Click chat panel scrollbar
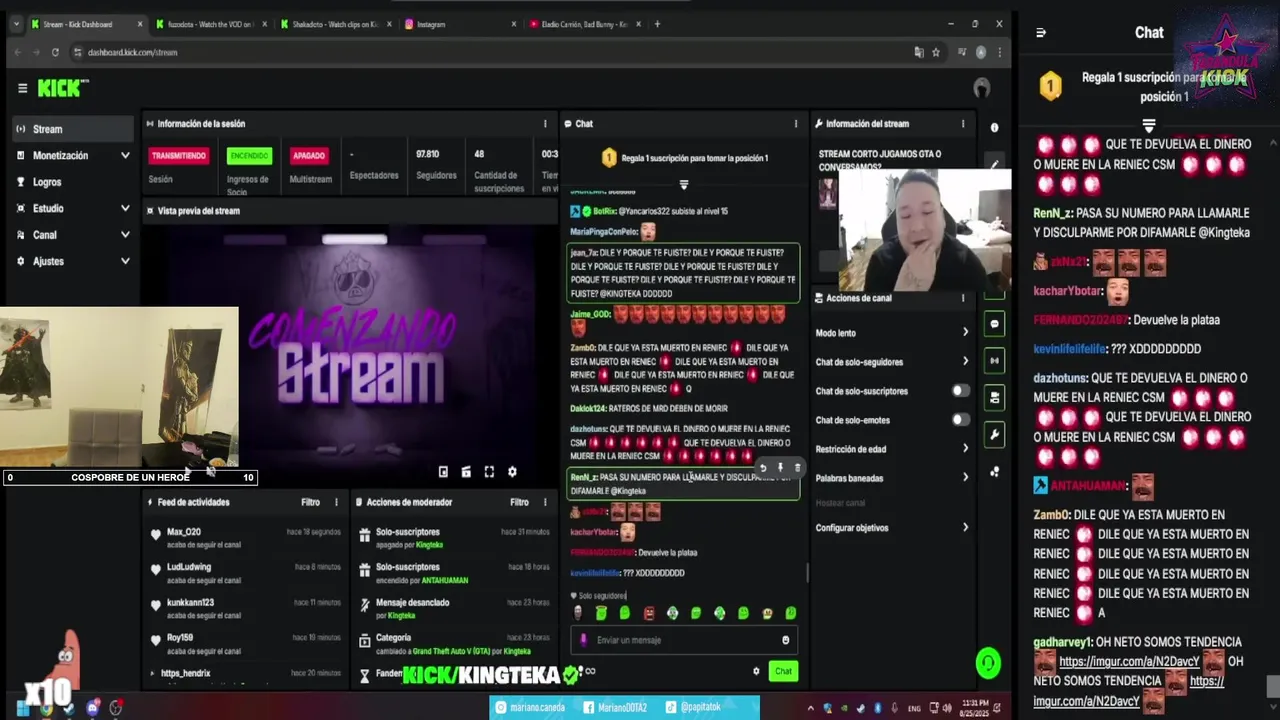This screenshot has height=720, width=1280. click(x=807, y=573)
